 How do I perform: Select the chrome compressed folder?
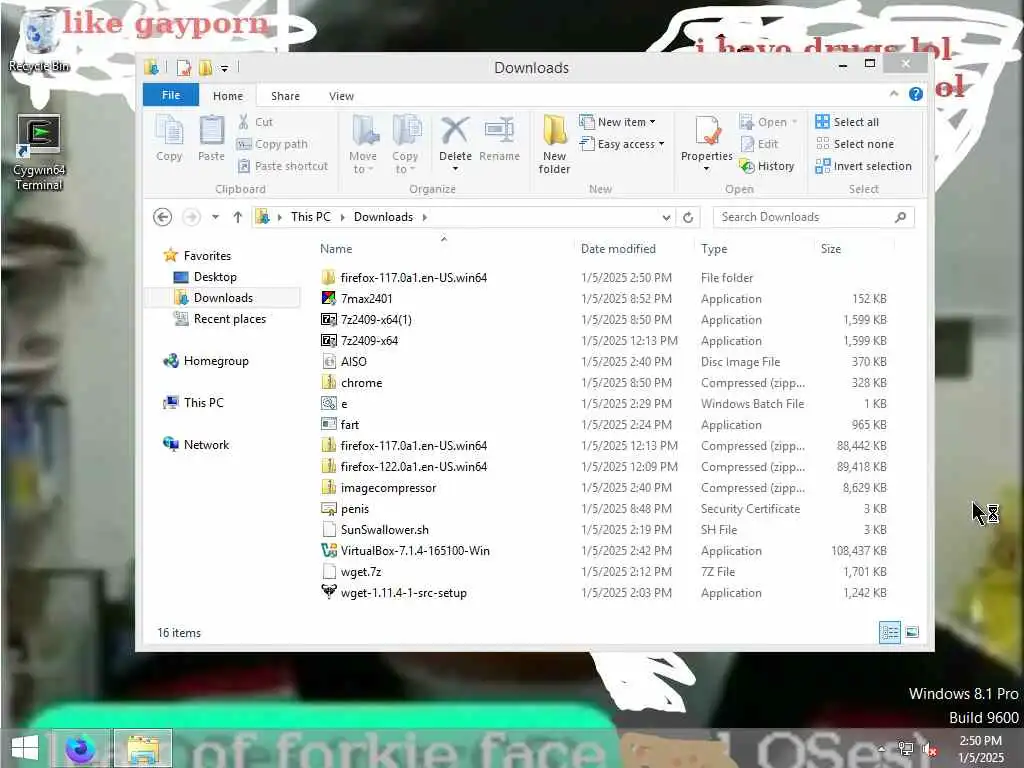pos(603,383)
